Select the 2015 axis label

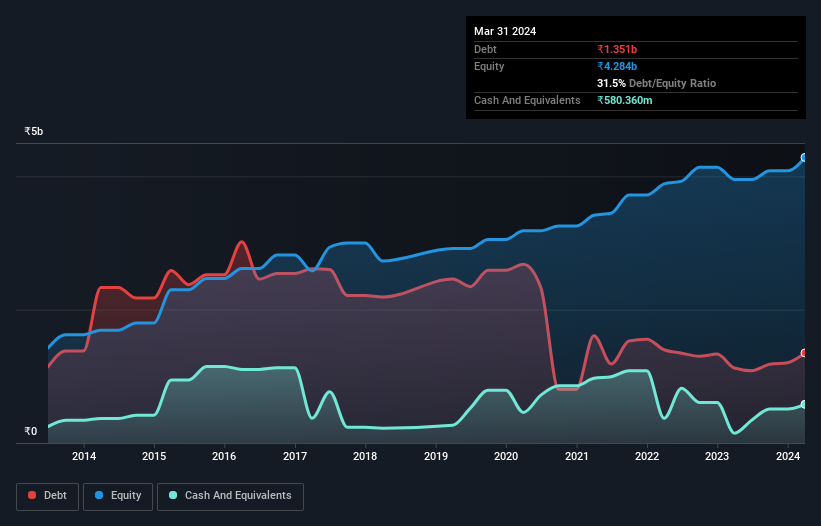point(154,456)
